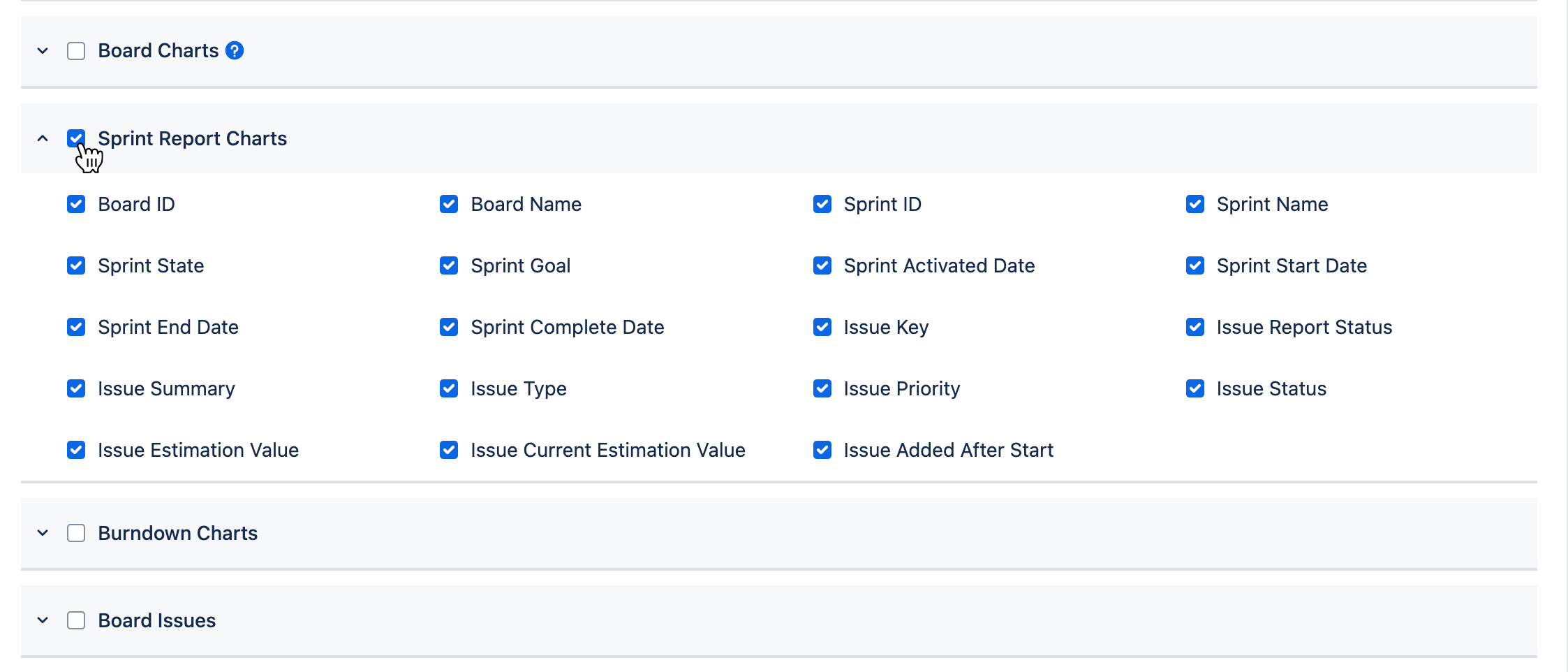Screen dimensions: 1568x672
Task: Uncheck the Issue Current Estimation Value field
Action: [x=449, y=449]
